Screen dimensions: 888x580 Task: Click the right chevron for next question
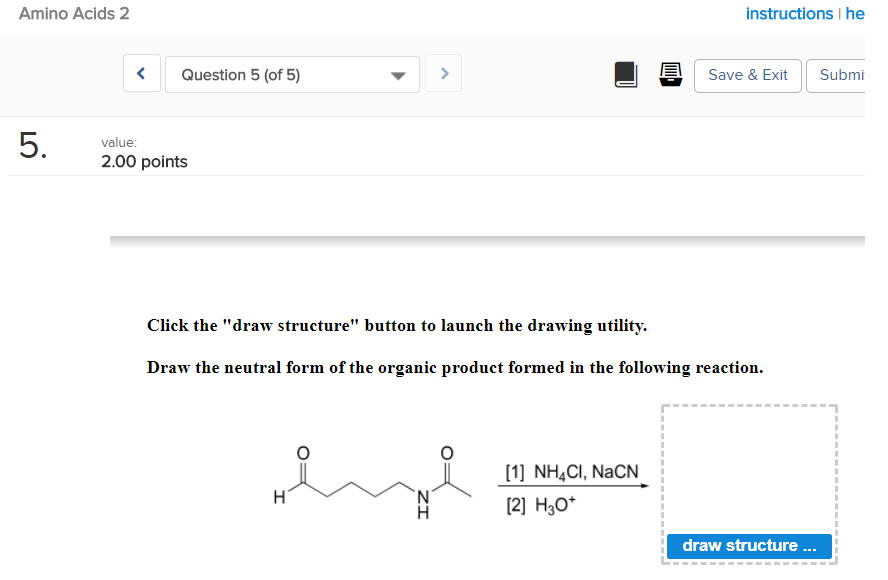click(443, 73)
